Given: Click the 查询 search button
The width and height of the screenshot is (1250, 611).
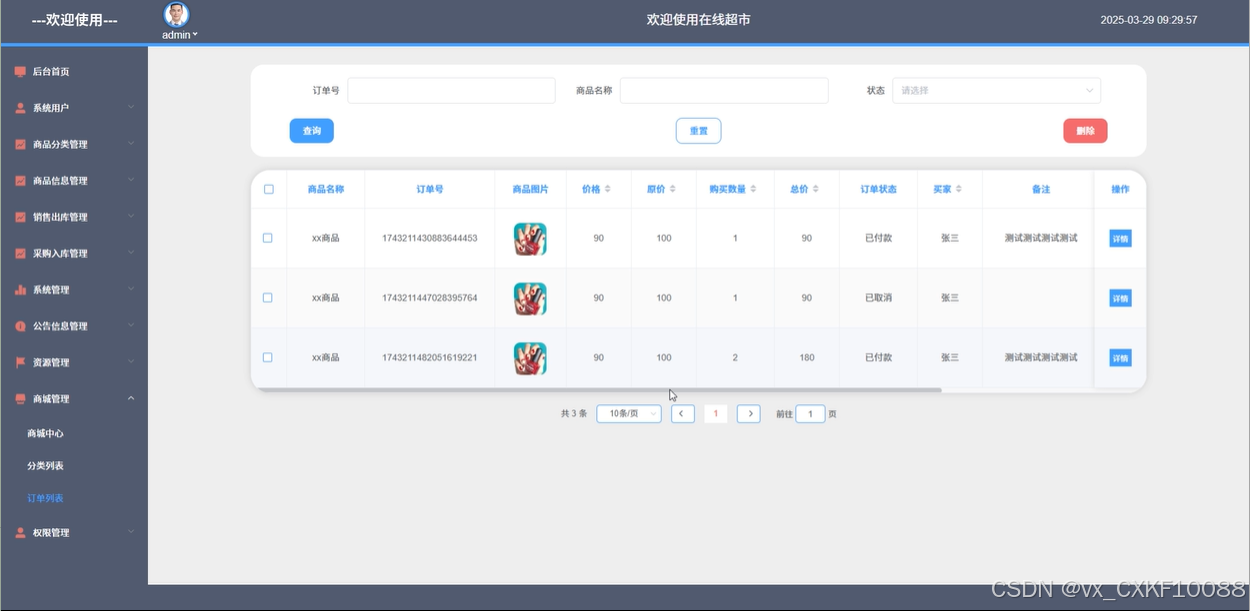Looking at the screenshot, I should (311, 131).
